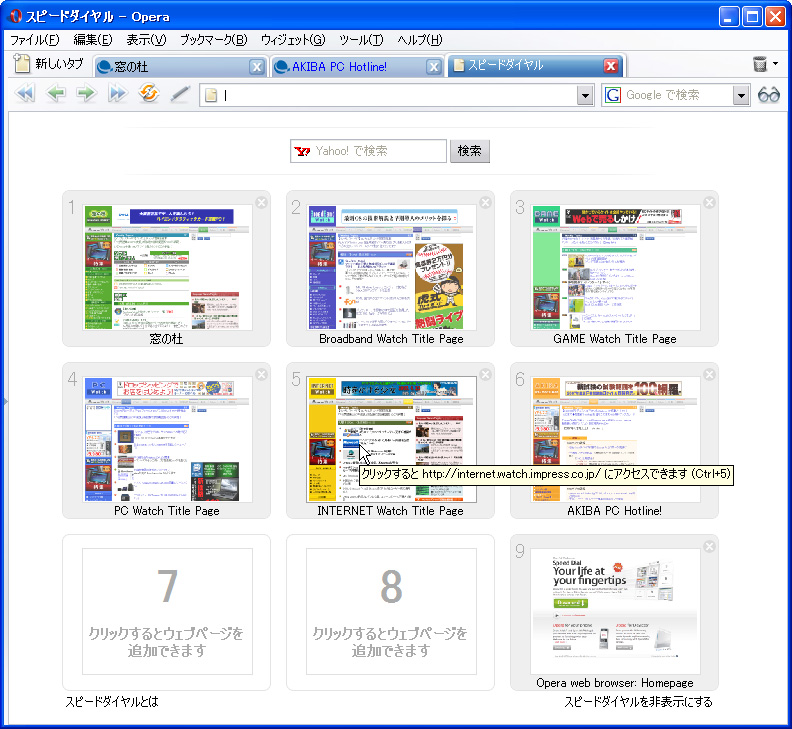Open the ヘルプ(H) menu
The image size is (792, 729).
[420, 40]
